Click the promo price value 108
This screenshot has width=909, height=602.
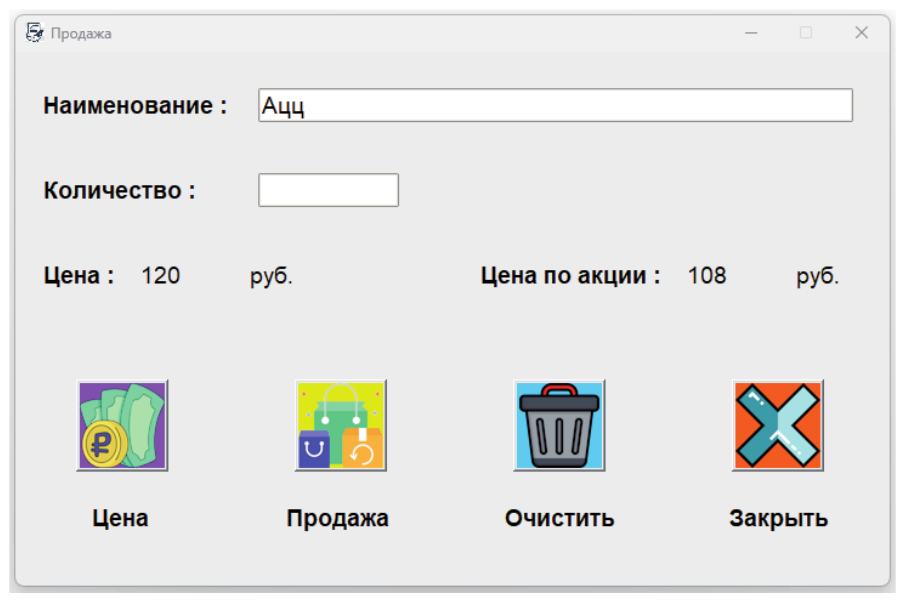(x=707, y=276)
